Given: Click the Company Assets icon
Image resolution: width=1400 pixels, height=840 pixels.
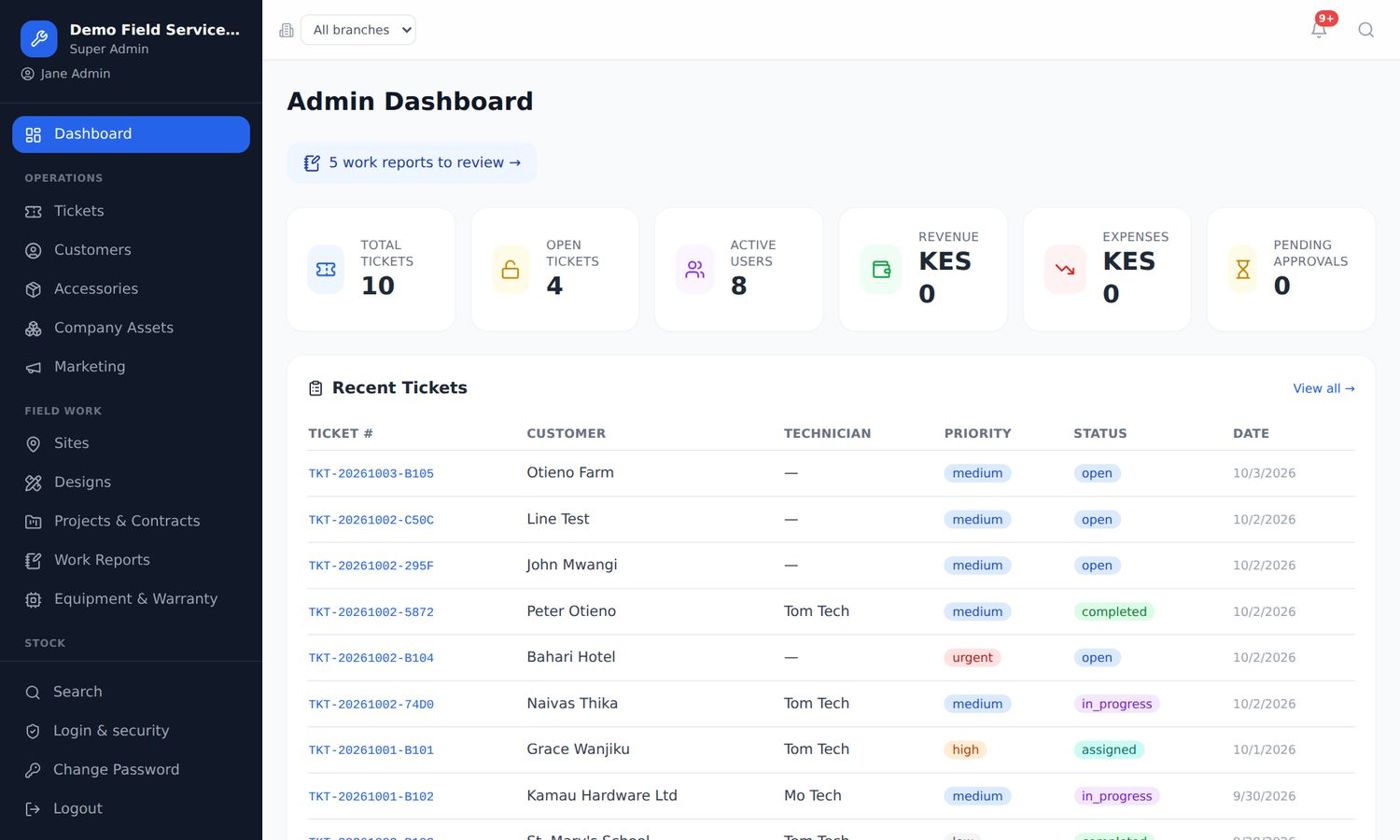Looking at the screenshot, I should click(33, 329).
